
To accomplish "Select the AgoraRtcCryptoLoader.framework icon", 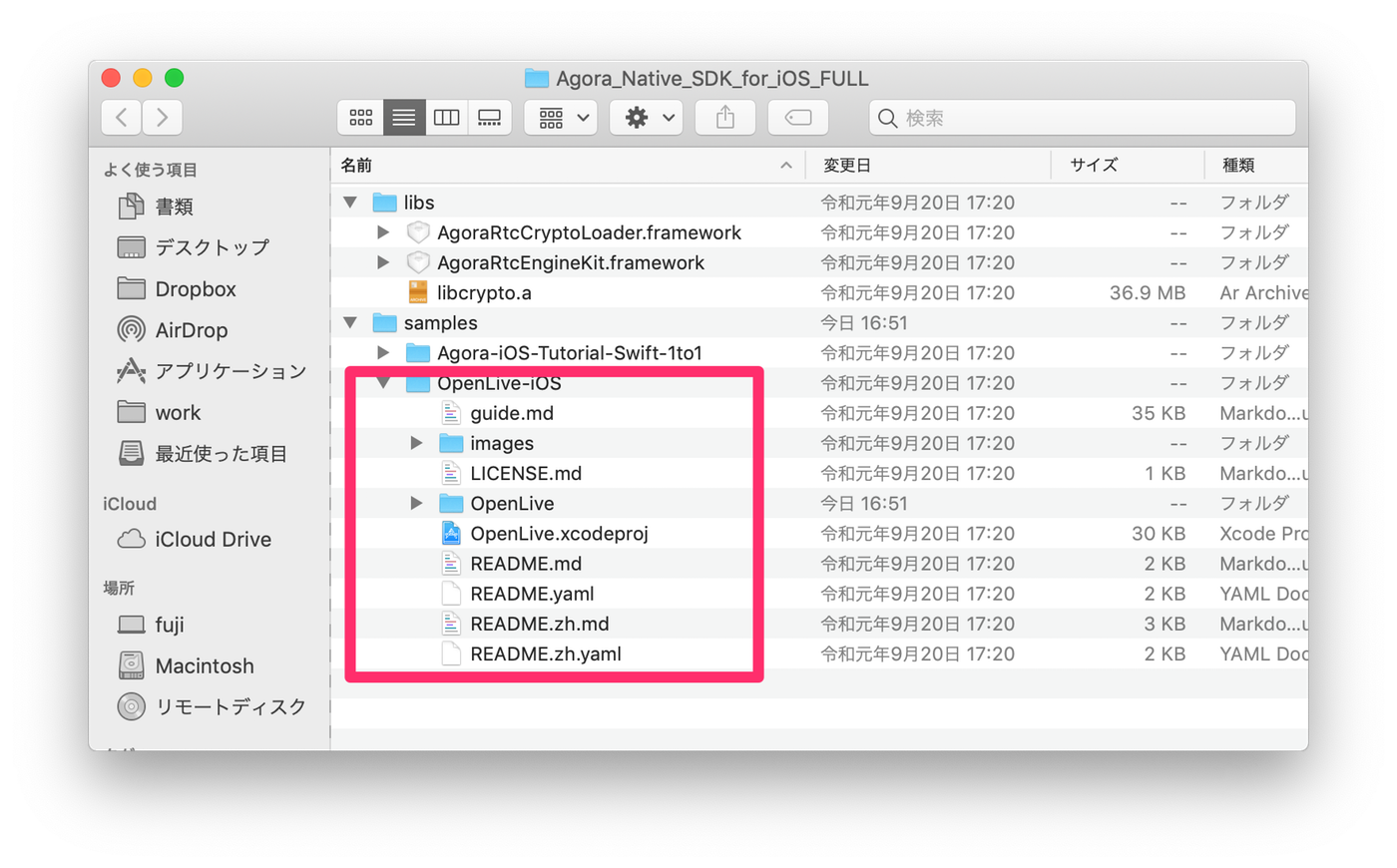I will (x=418, y=232).
